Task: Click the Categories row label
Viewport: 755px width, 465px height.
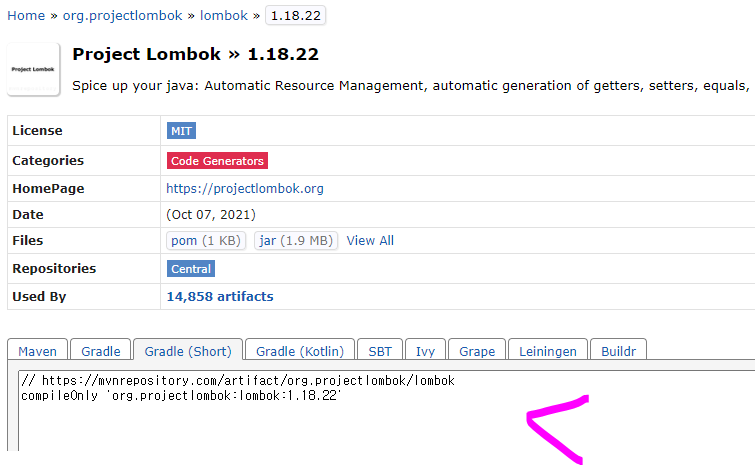Action: coord(48,161)
